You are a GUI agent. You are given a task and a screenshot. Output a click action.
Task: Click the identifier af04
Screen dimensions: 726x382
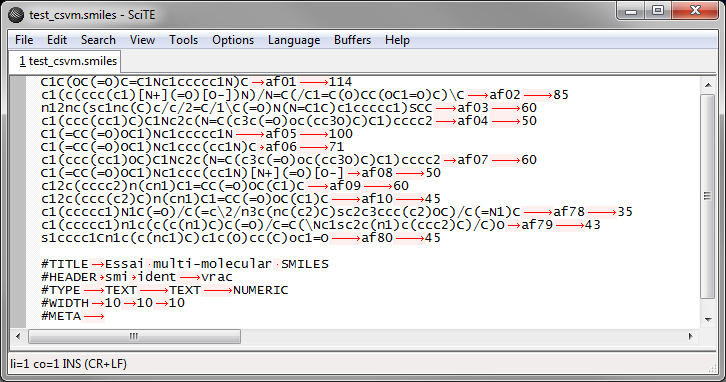[x=473, y=121]
